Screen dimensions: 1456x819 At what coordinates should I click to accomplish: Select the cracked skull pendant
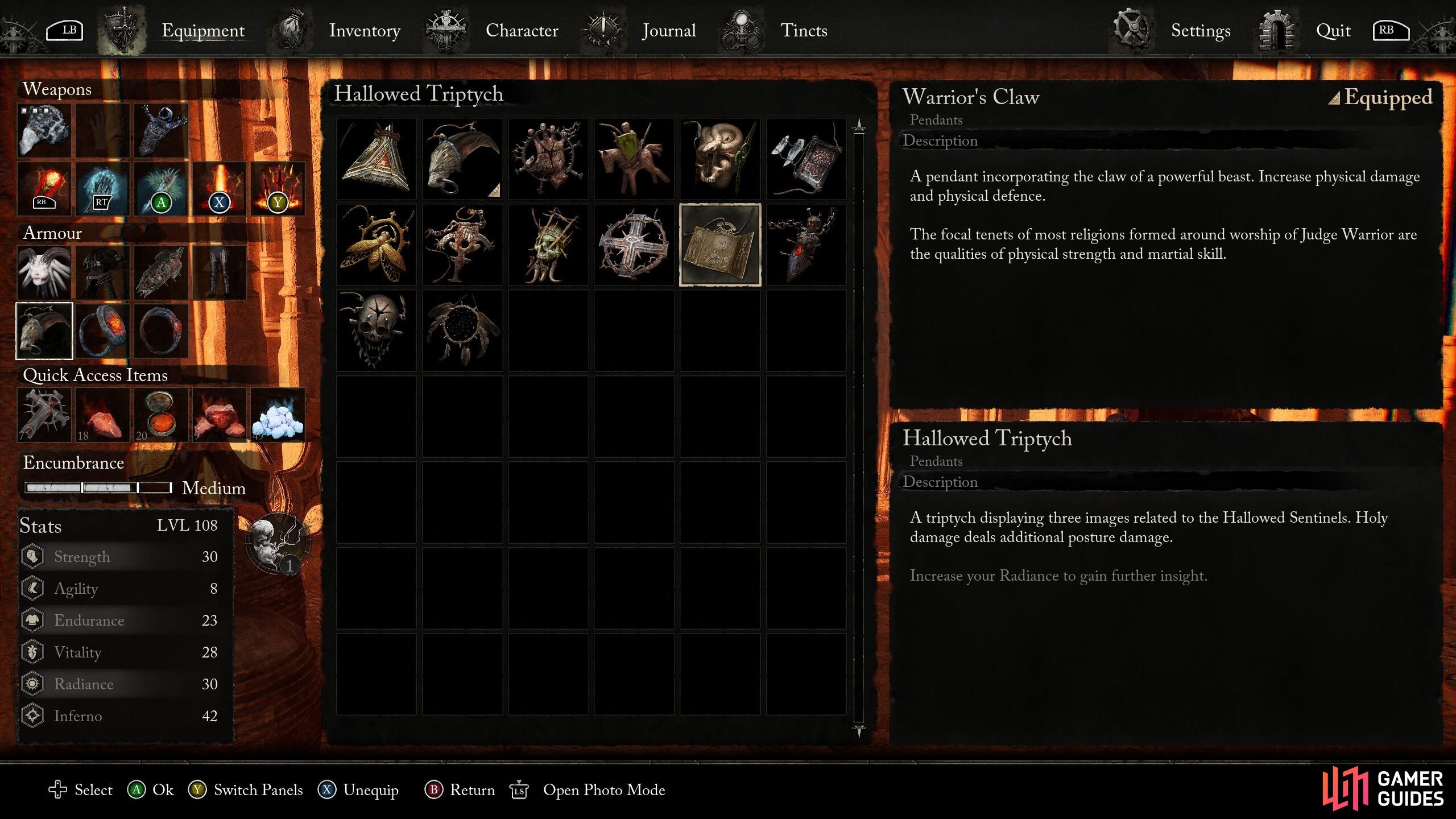[x=376, y=330]
